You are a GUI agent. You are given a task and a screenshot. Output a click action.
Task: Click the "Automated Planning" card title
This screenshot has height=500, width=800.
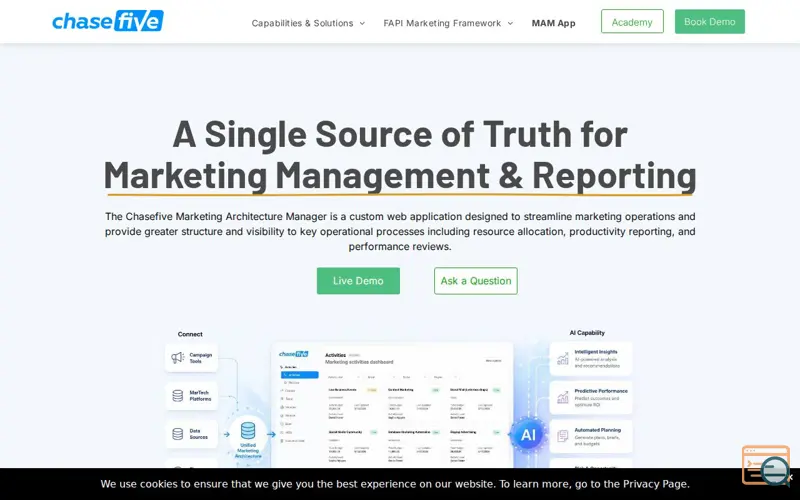pyautogui.click(x=597, y=430)
